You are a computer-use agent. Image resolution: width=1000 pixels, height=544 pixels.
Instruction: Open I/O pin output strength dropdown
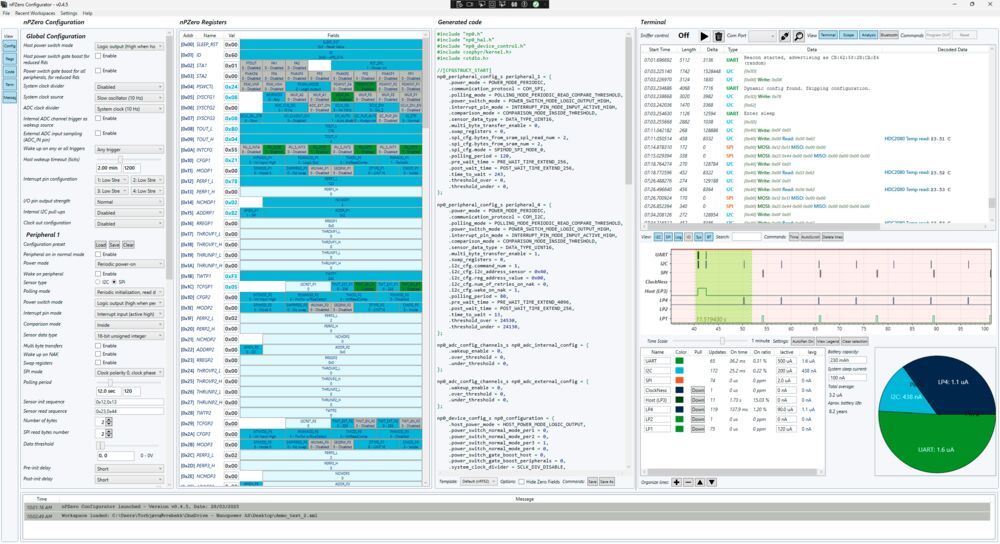[x=129, y=202]
